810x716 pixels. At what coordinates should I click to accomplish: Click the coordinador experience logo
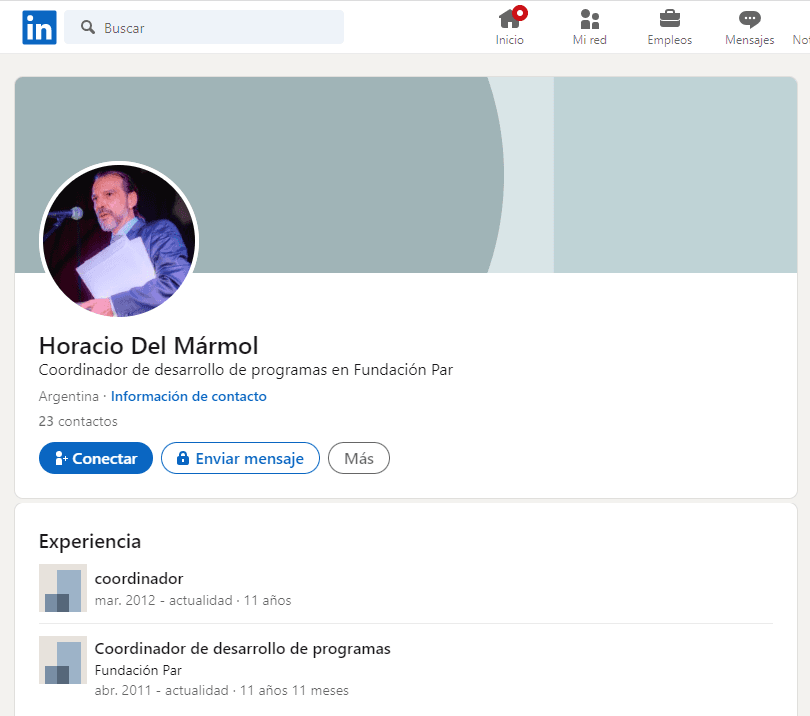[x=62, y=588]
